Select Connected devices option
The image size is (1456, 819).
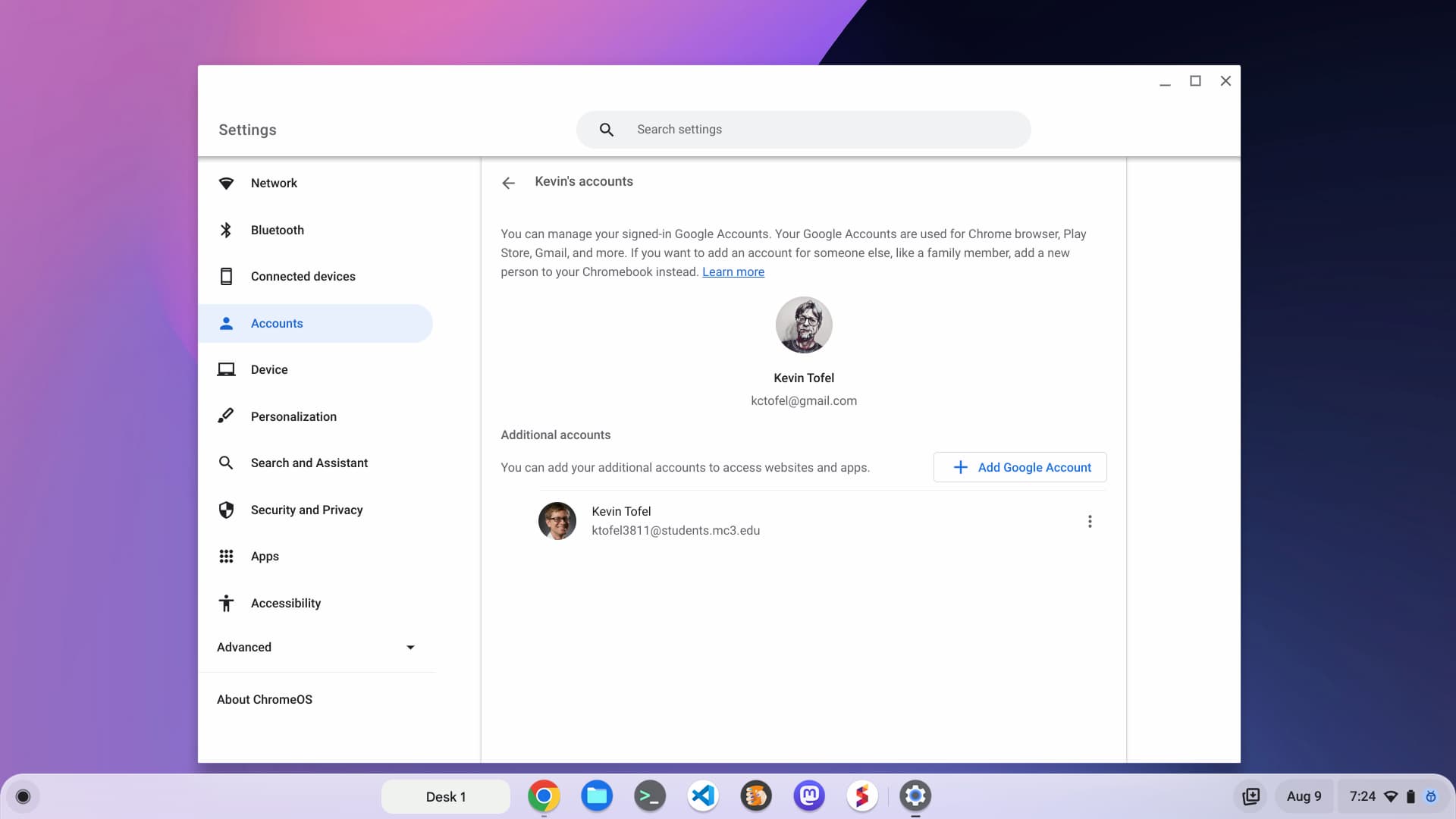pyautogui.click(x=303, y=276)
